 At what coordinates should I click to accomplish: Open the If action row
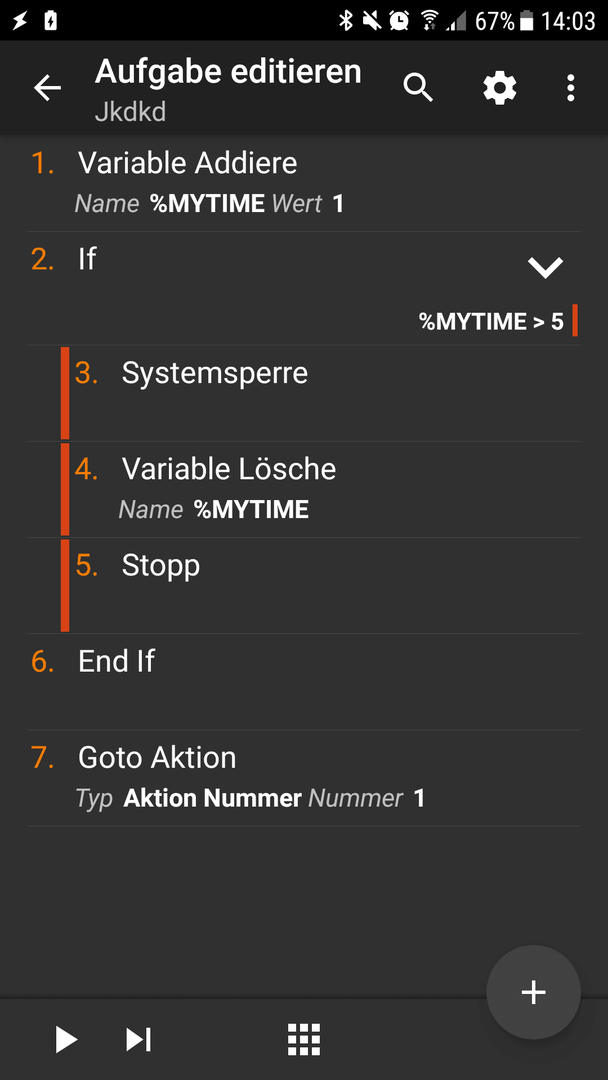click(304, 288)
